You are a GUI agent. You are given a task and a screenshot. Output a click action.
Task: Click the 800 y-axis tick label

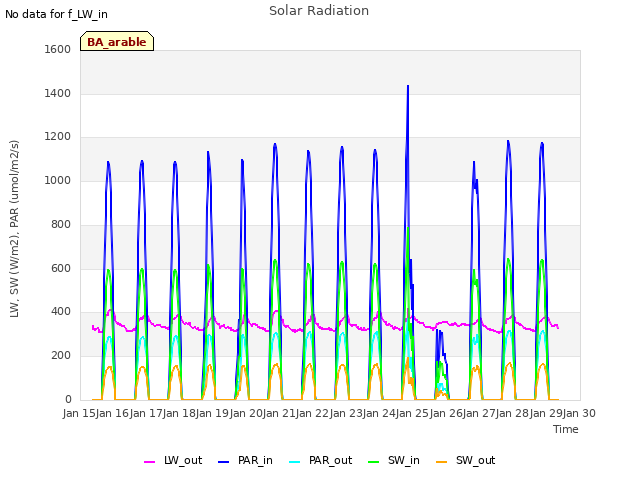click(x=61, y=224)
